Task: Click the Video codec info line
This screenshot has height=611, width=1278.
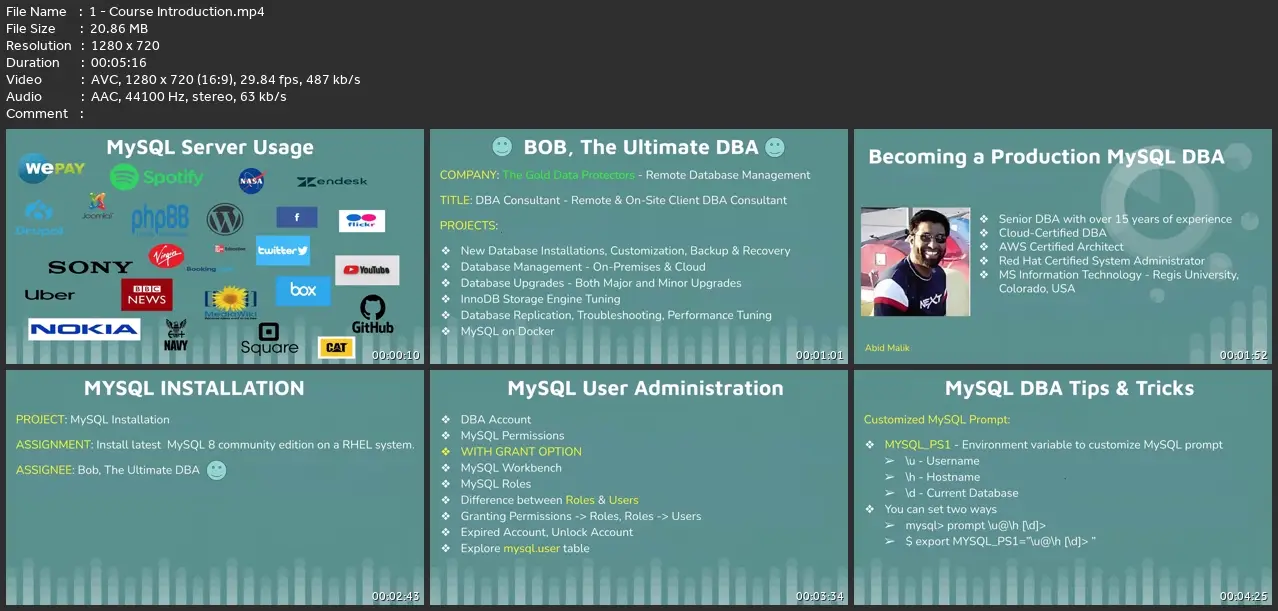Action: tap(183, 80)
